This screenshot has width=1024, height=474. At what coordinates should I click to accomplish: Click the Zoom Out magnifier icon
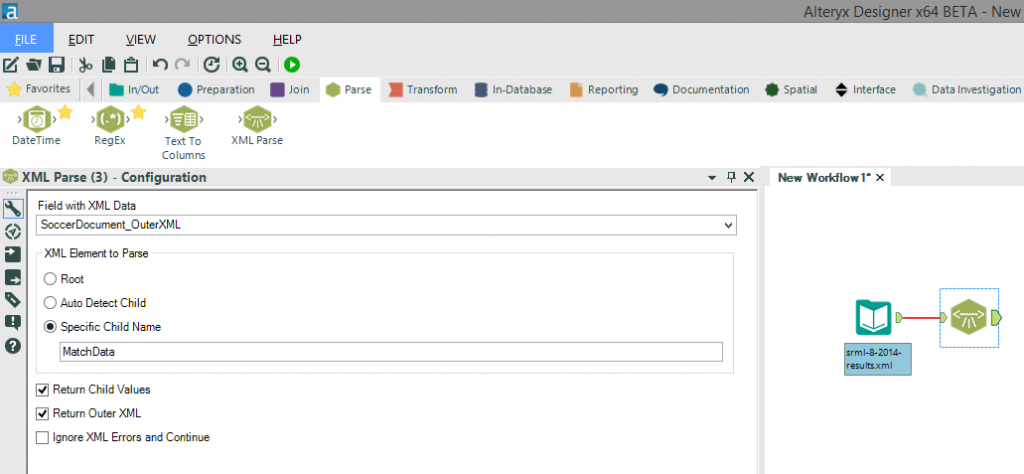point(263,65)
